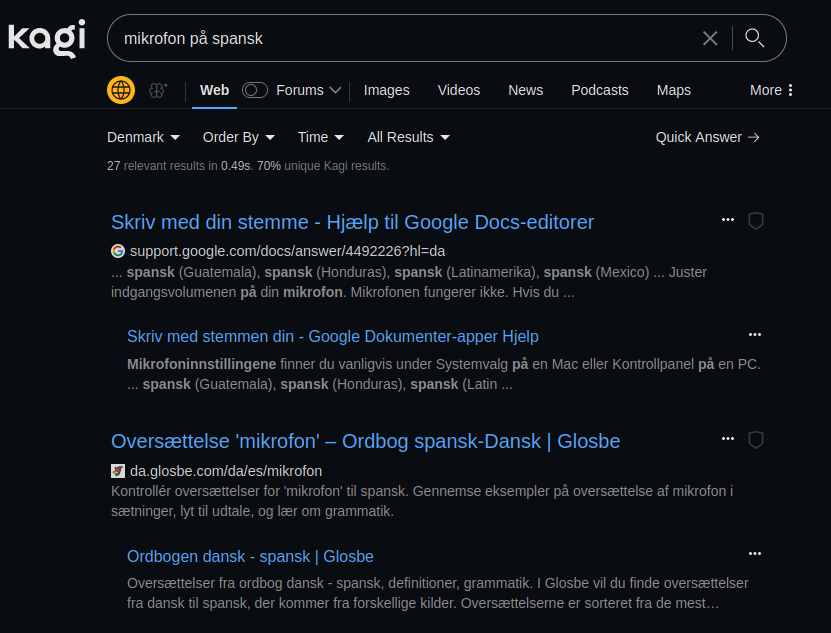
Task: Expand the Time filter dropdown
Action: point(320,137)
